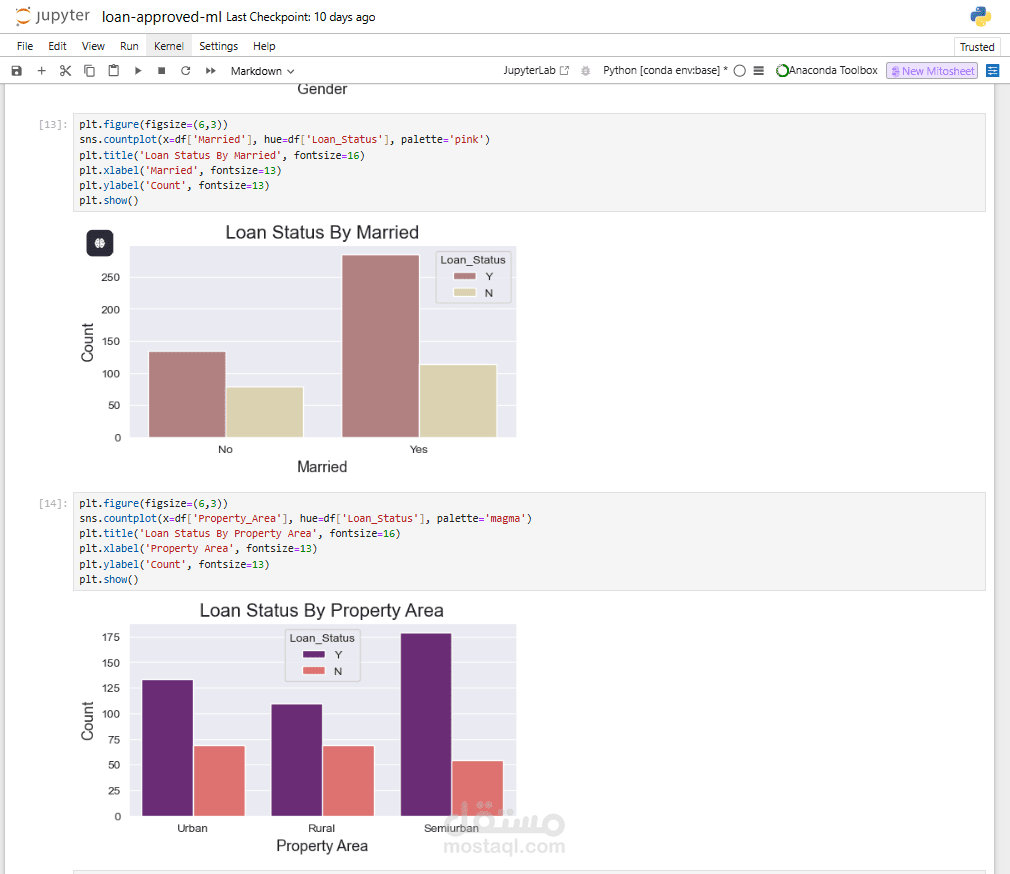Restart kernel and run all cells
Screen dimensions: 1010x874
[210, 71]
